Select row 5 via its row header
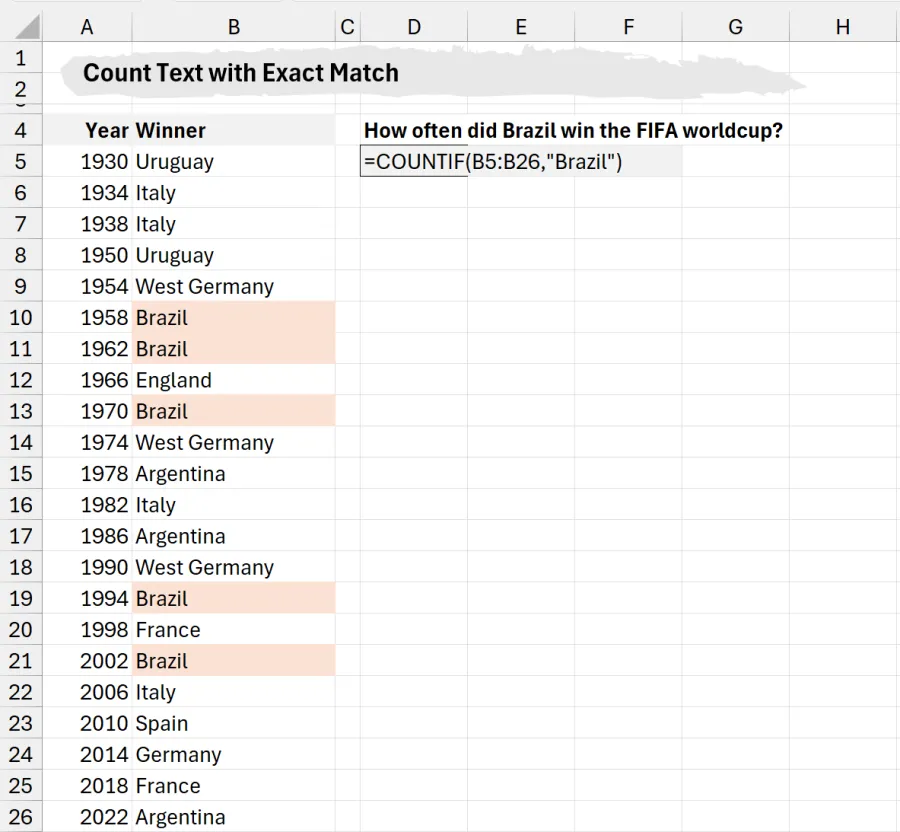The image size is (900, 832). click(x=21, y=162)
